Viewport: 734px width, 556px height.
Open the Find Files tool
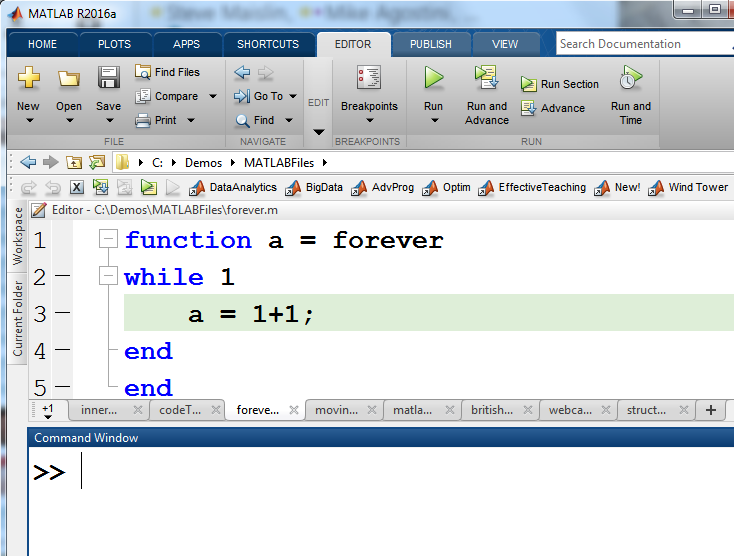[x=168, y=72]
